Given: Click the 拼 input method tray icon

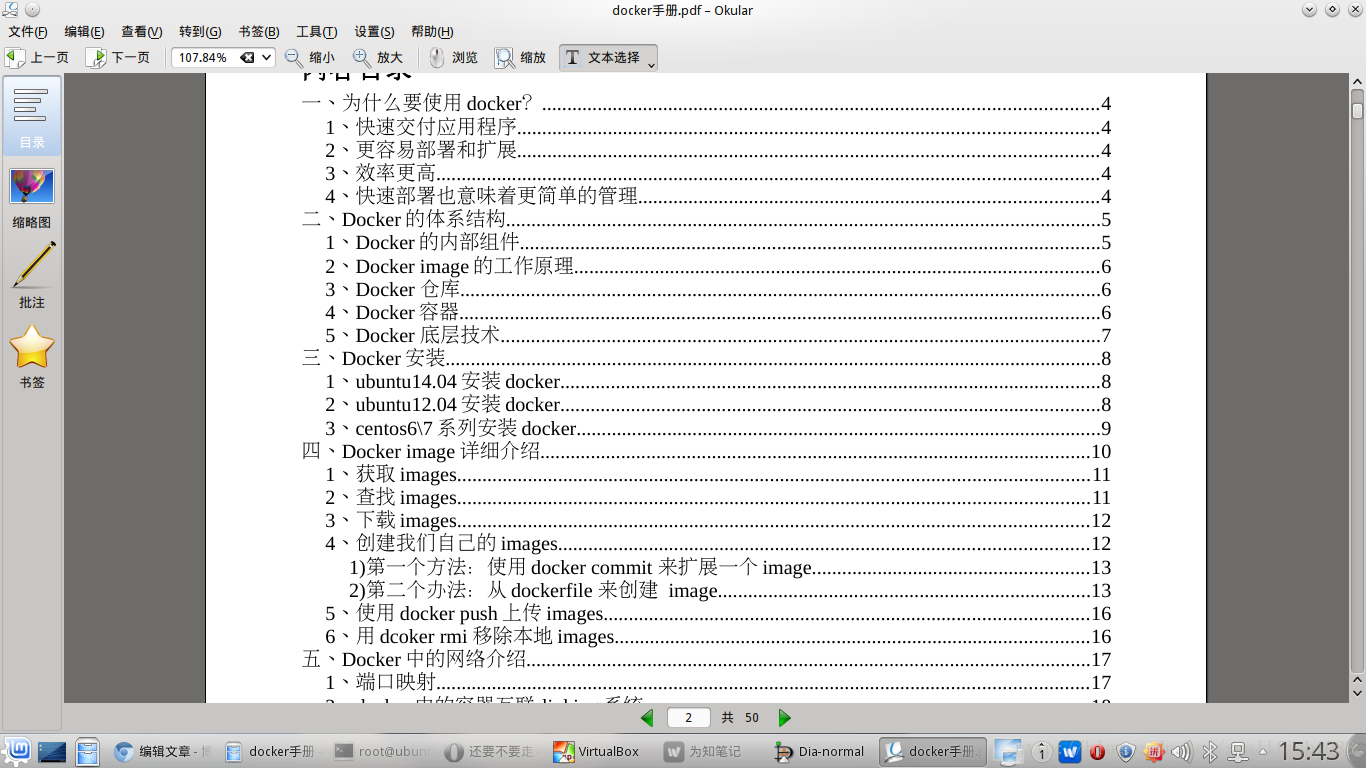Looking at the screenshot, I should 1153,752.
